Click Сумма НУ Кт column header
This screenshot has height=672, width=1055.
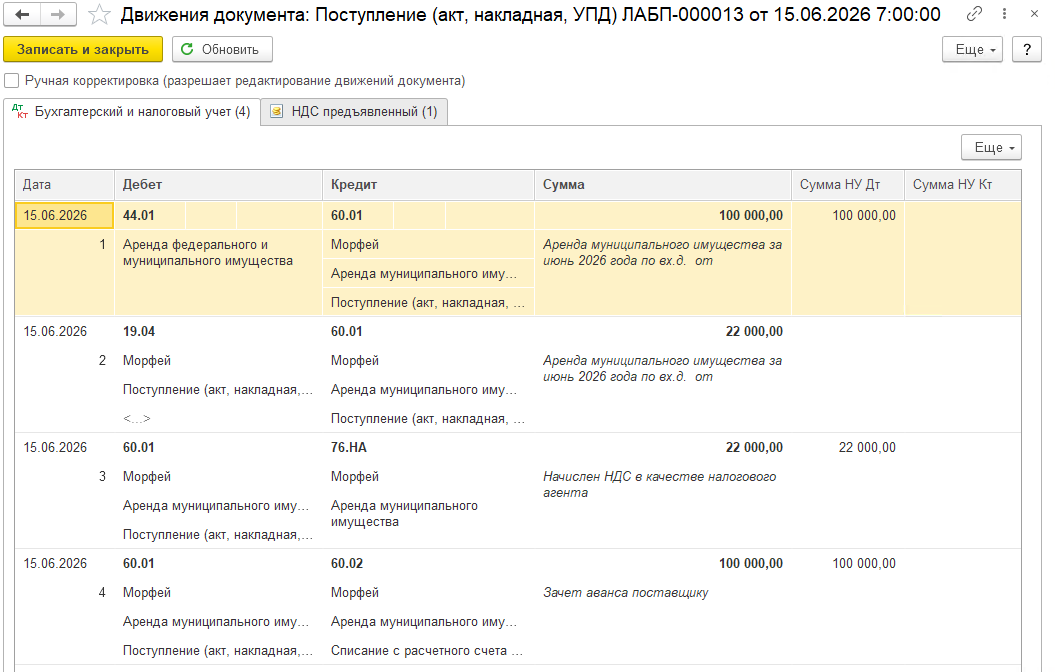(x=963, y=185)
